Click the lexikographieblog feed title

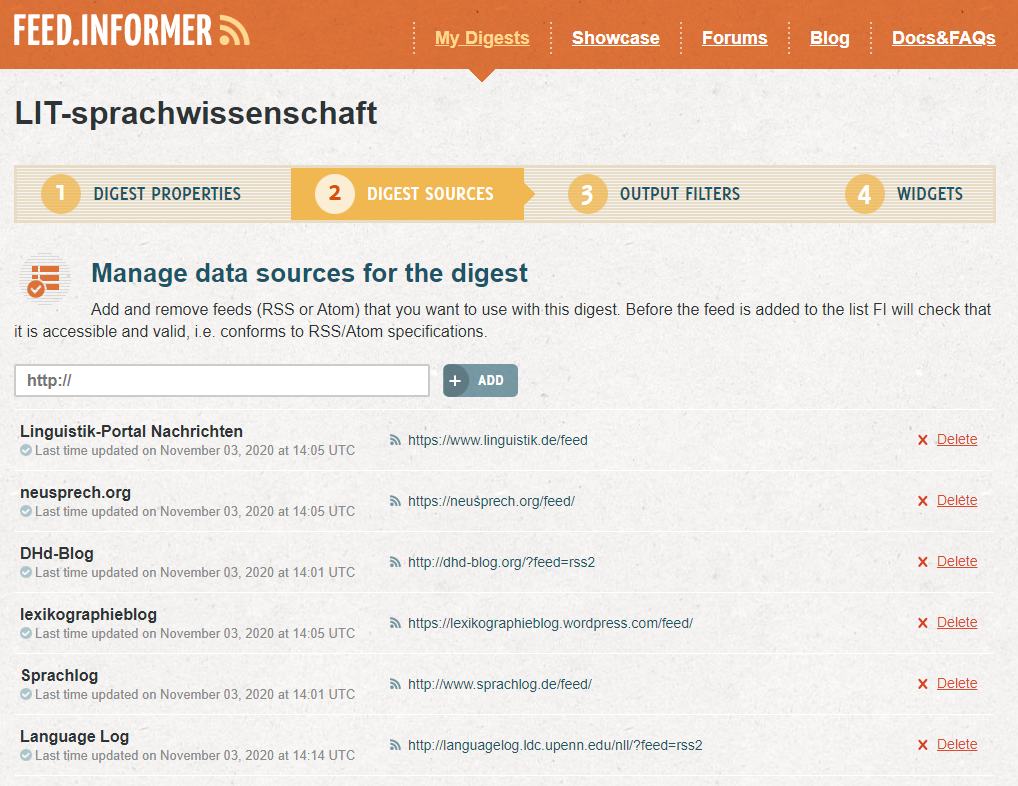(x=88, y=614)
